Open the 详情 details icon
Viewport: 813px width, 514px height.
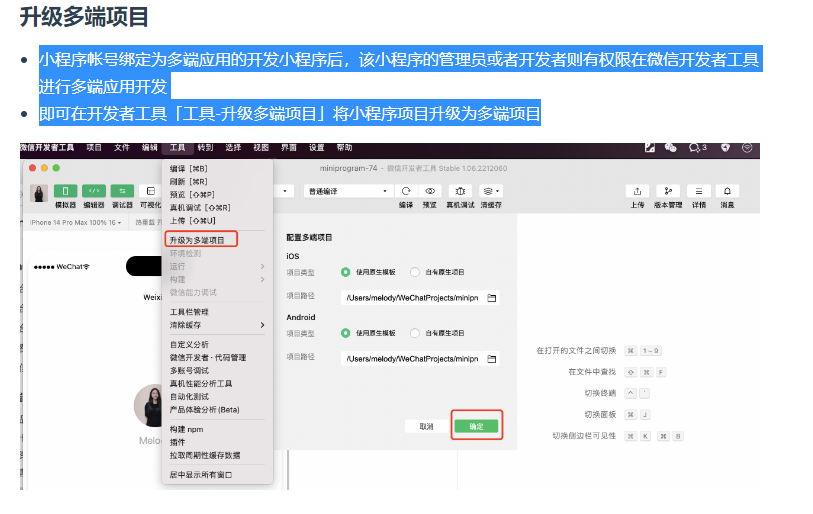click(x=698, y=191)
